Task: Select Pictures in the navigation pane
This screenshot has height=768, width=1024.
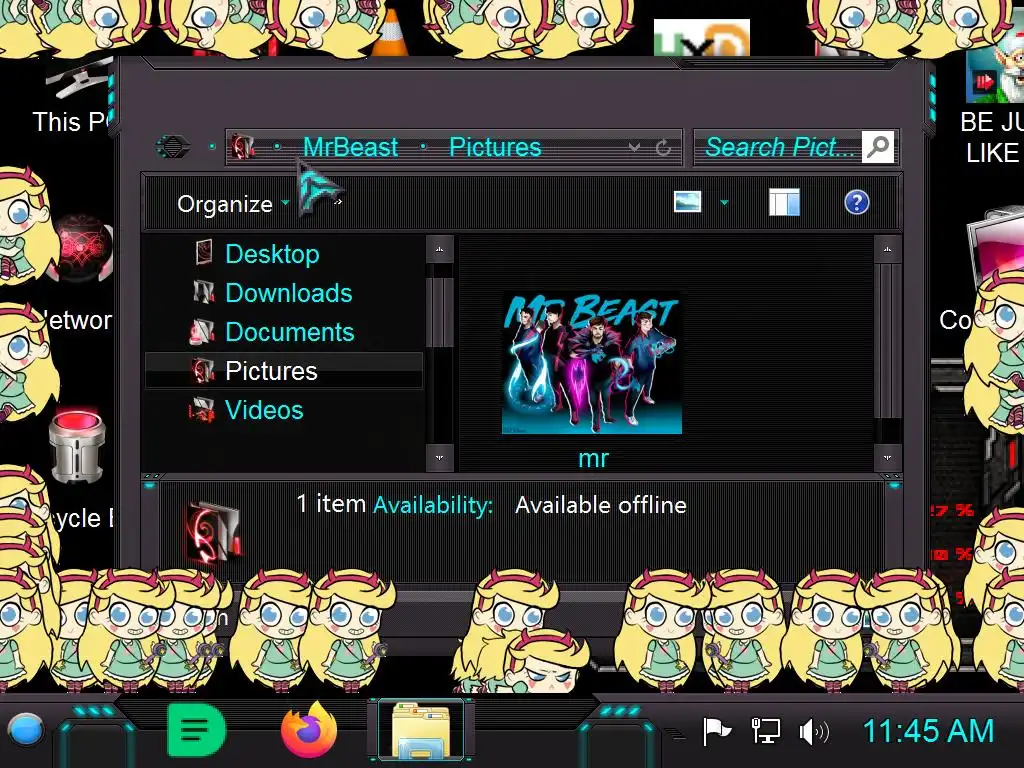Action: pos(284,371)
